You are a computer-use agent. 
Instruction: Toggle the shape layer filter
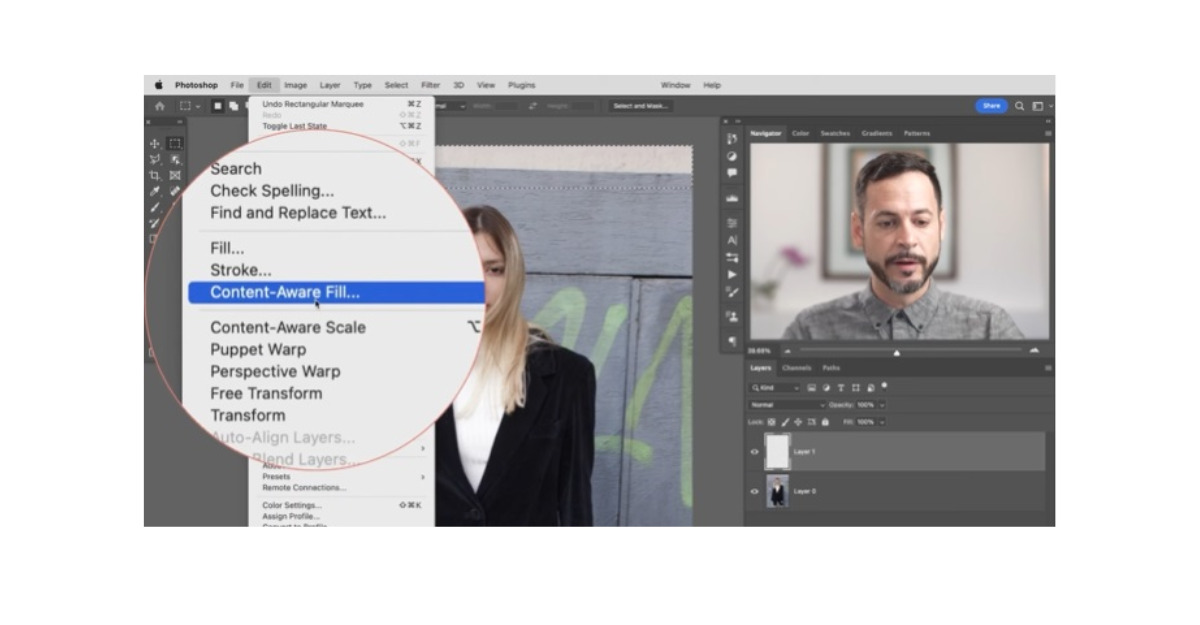(856, 388)
